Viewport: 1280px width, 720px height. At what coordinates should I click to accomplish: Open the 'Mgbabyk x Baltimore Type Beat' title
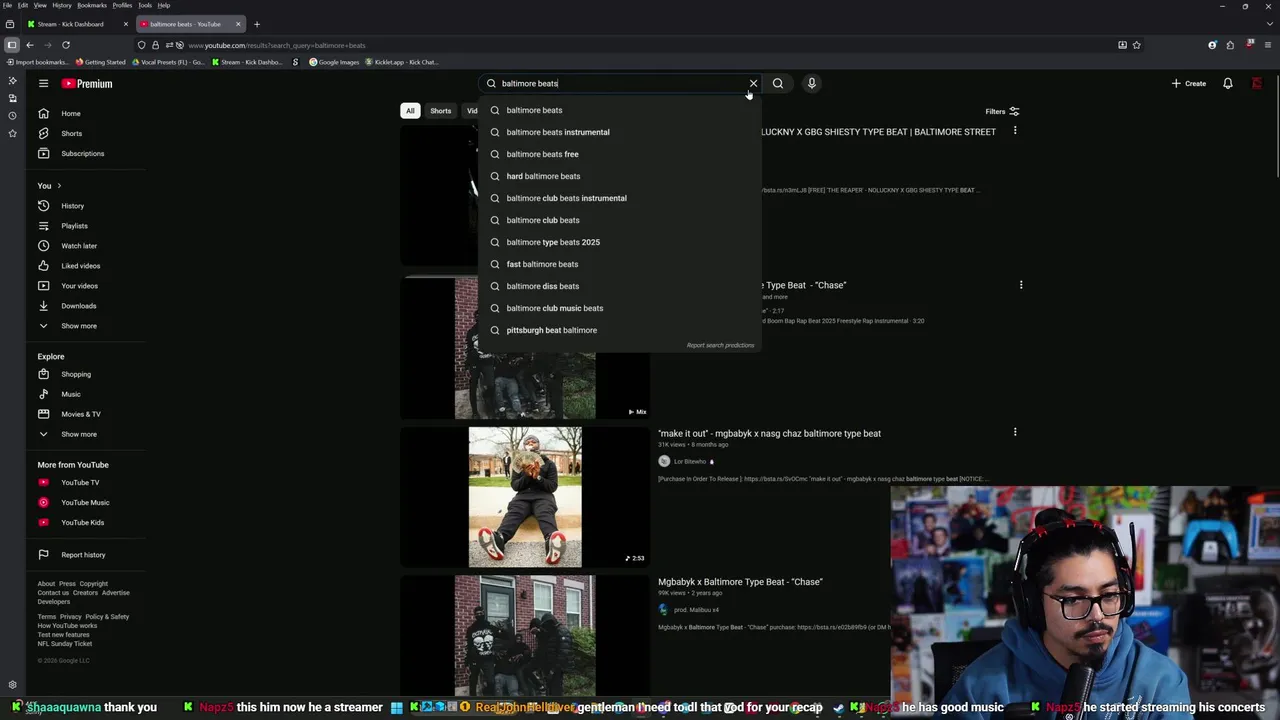[740, 582]
